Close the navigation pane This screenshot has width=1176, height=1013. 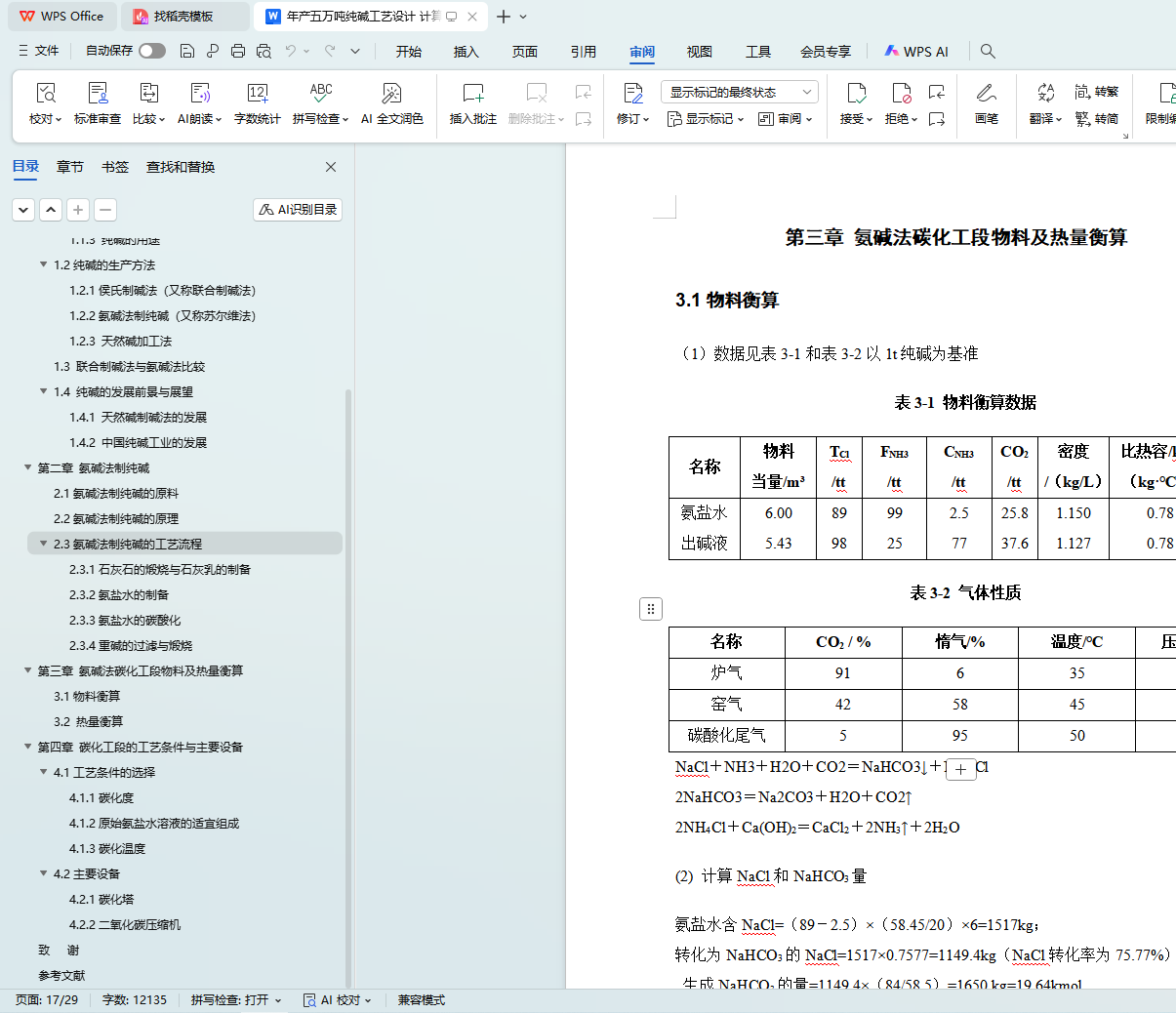click(331, 167)
